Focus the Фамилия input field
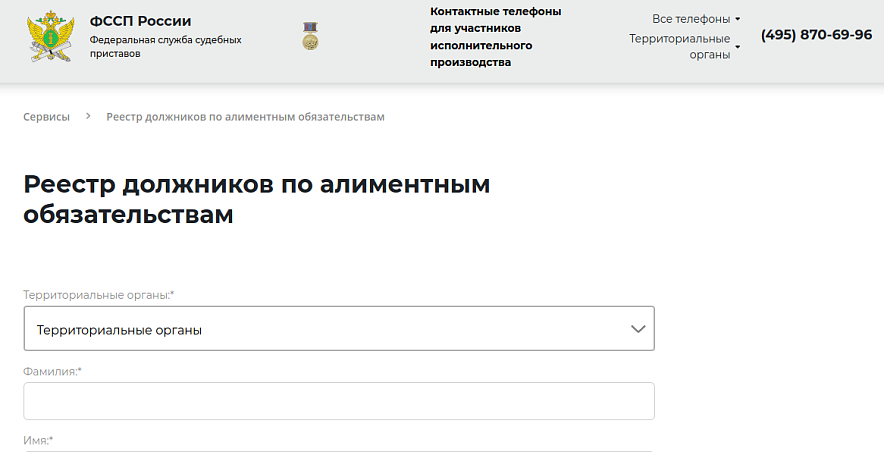This screenshot has height=452, width=884. click(338, 401)
